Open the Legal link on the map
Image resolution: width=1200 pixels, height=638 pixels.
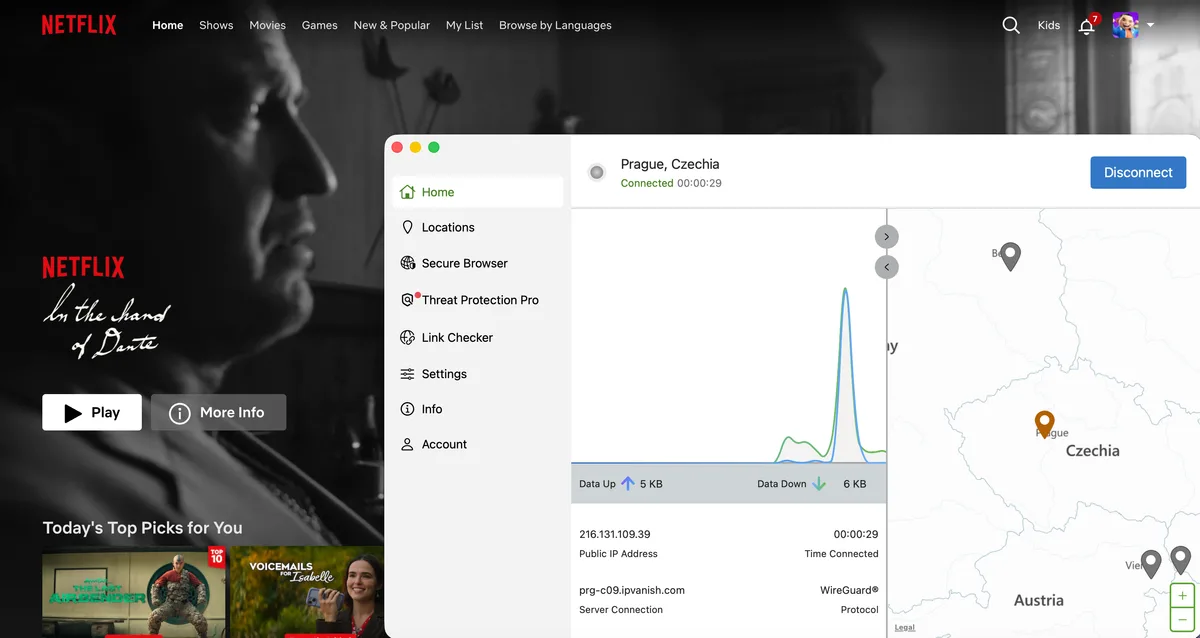(x=904, y=628)
